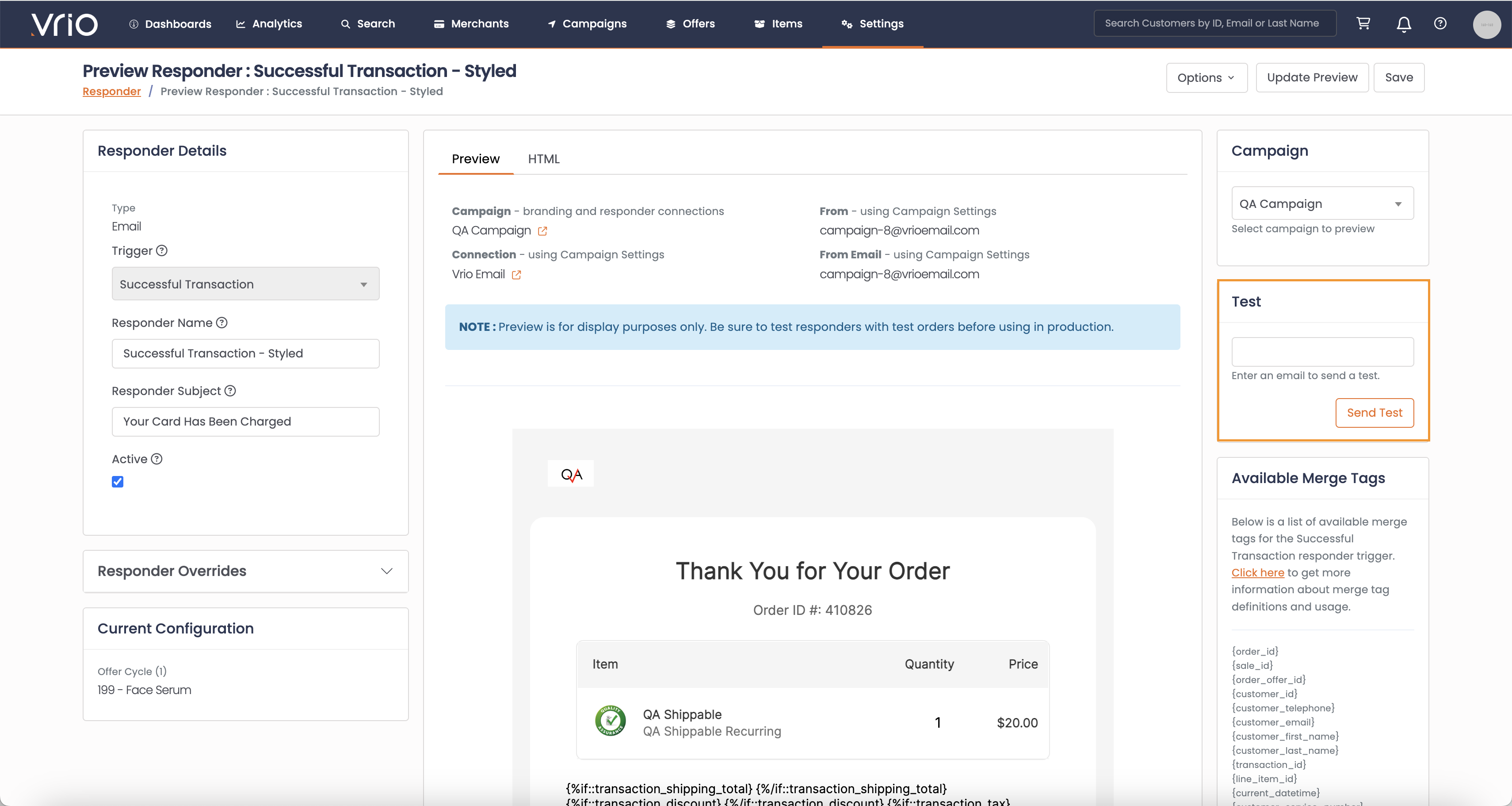Switch to the Preview tab

(475, 159)
